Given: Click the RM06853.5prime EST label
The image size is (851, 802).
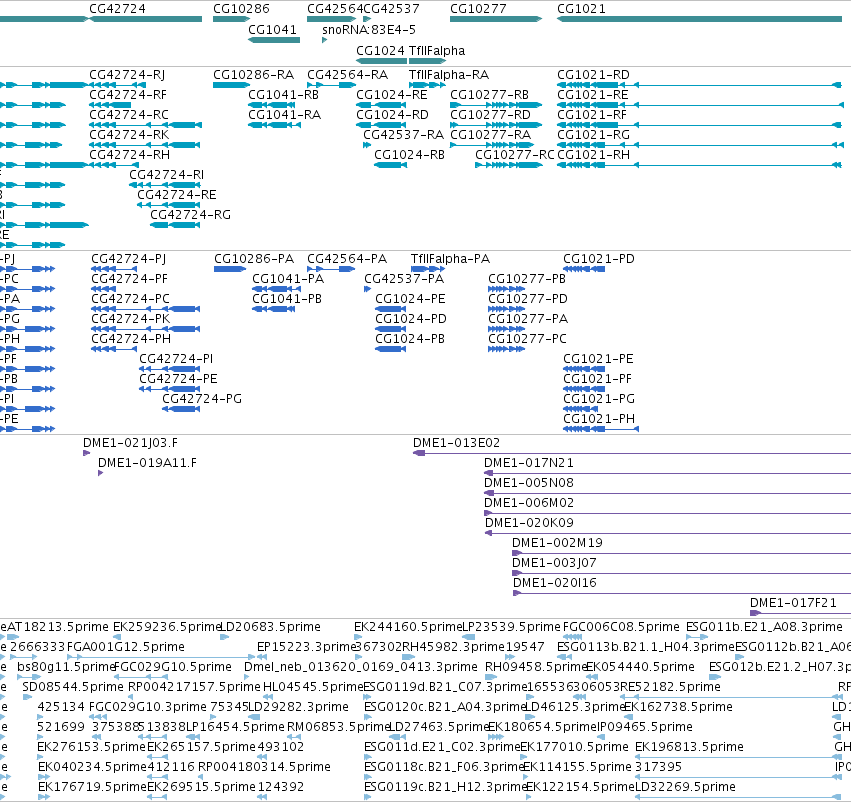Looking at the screenshot, I should click(x=339, y=727).
